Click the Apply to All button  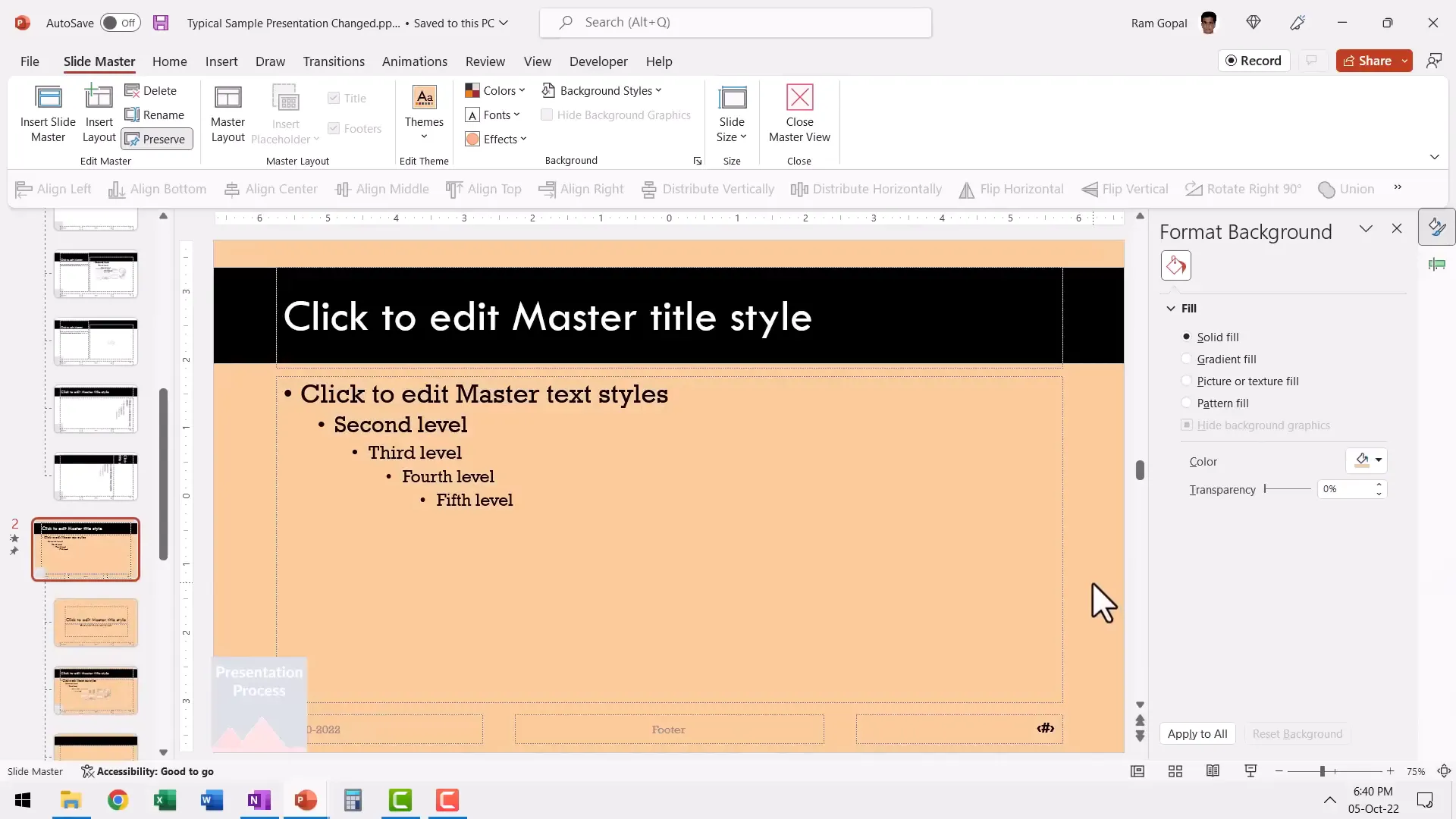click(x=1197, y=733)
